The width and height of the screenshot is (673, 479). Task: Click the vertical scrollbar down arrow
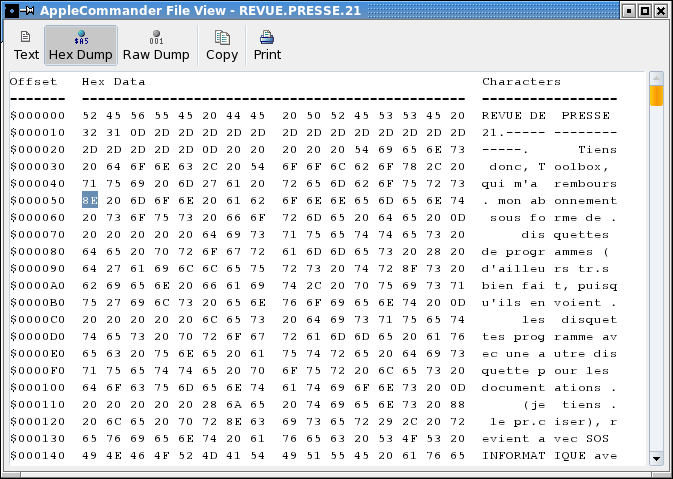pos(656,459)
